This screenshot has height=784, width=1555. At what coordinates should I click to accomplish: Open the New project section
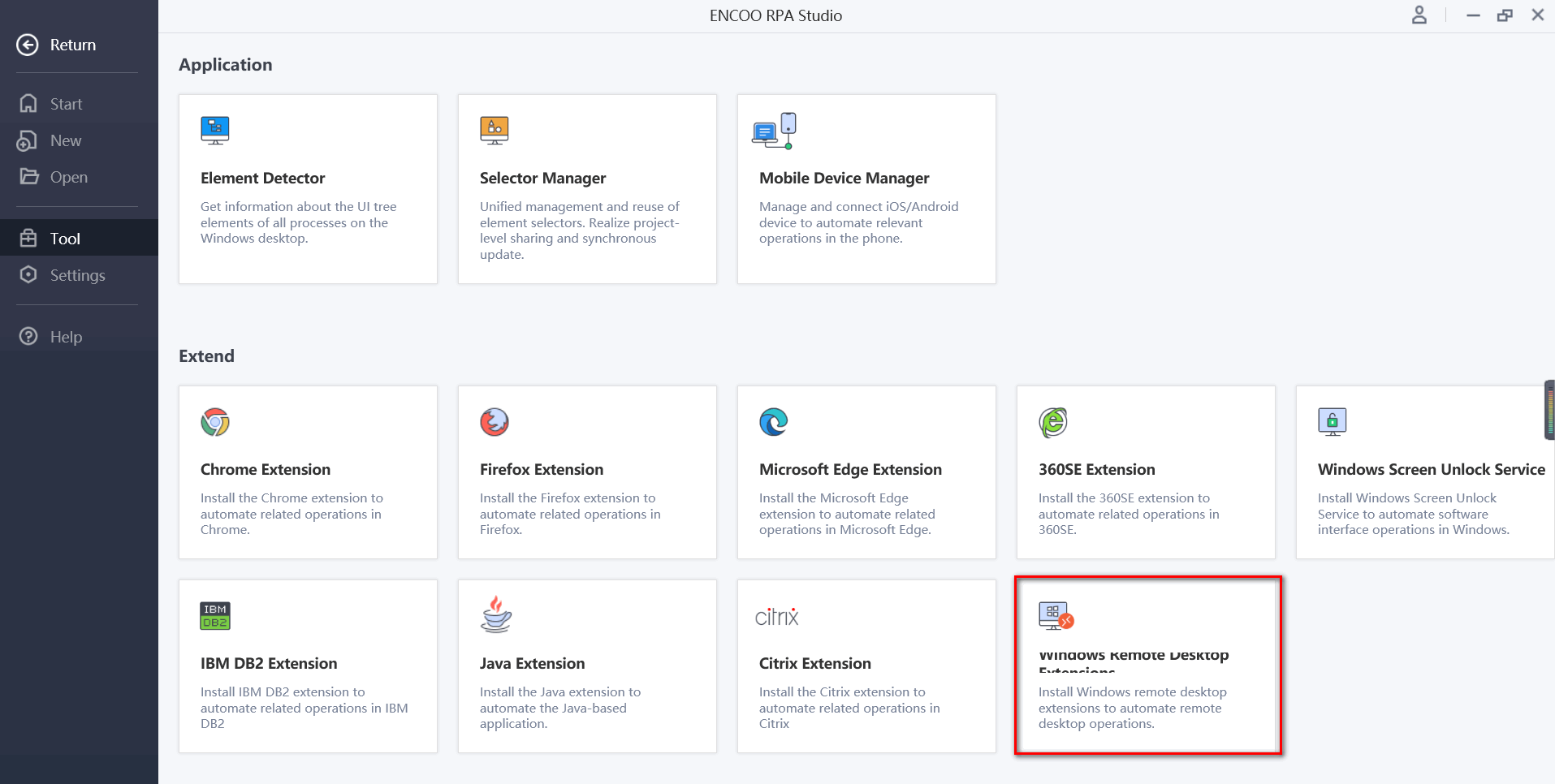(x=64, y=140)
